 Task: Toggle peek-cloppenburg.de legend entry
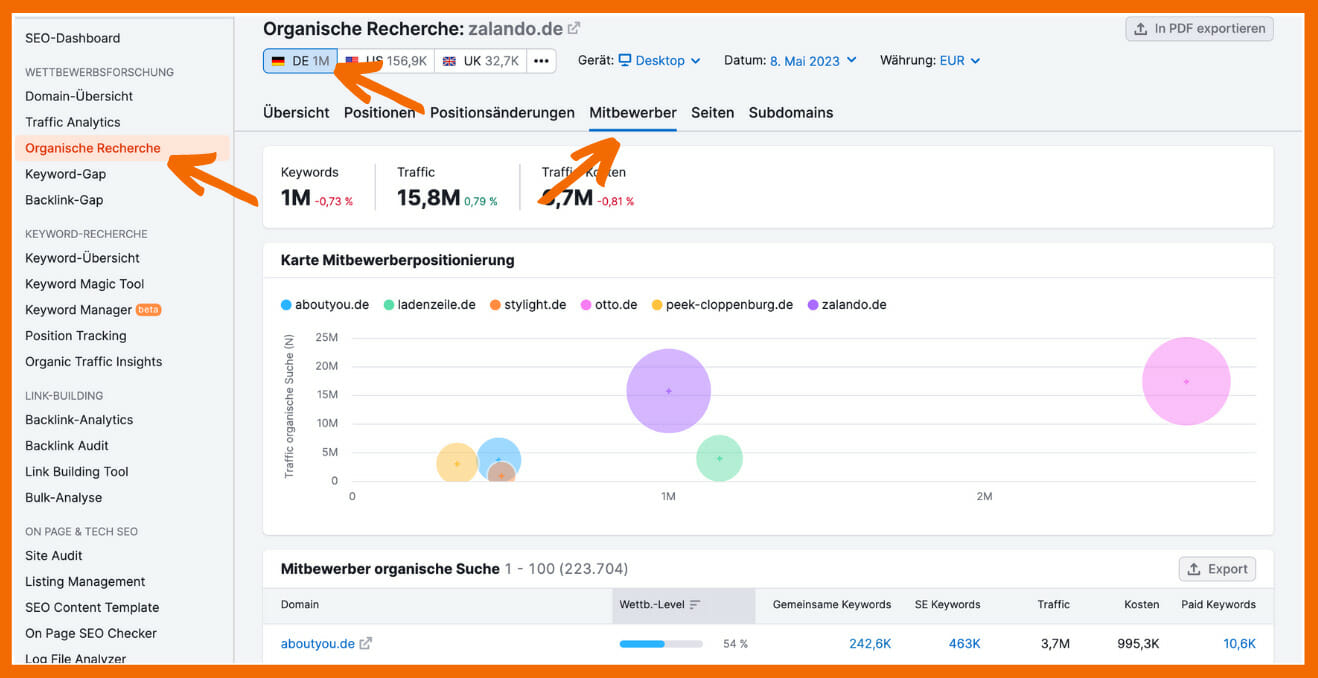721,305
